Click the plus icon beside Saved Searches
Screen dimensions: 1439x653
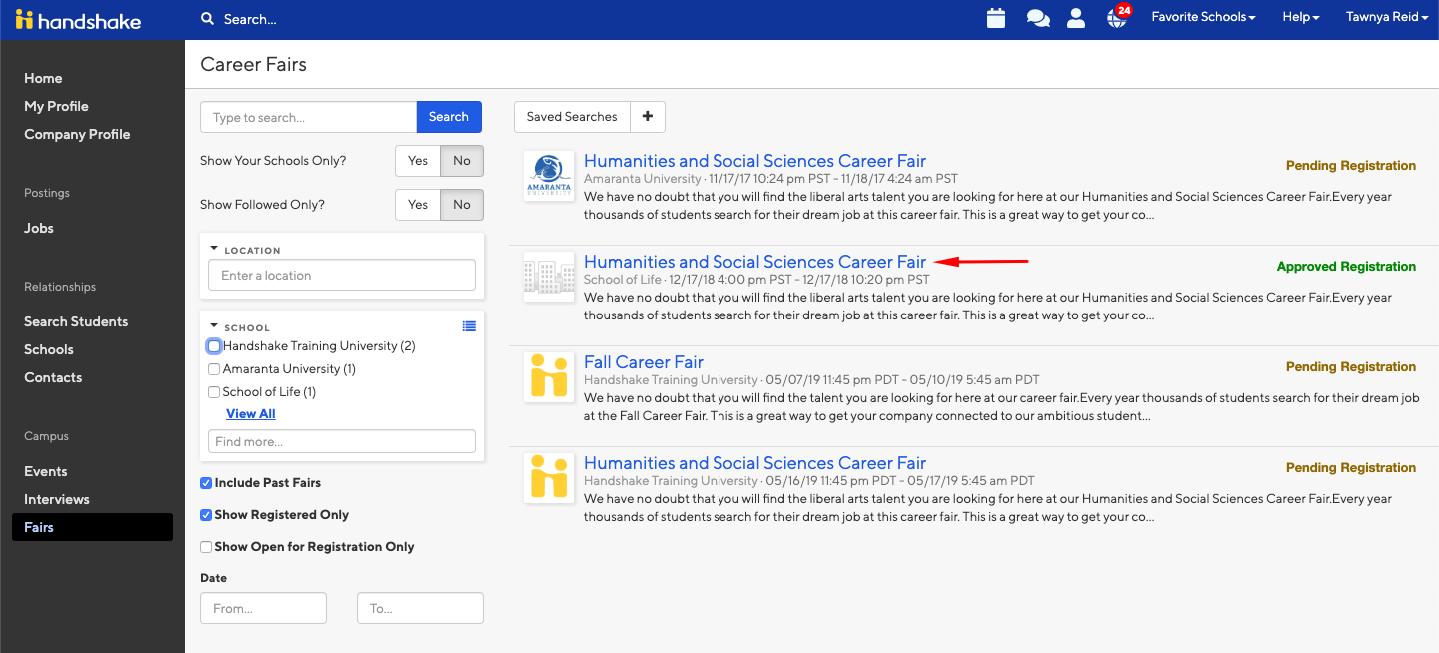coord(648,117)
